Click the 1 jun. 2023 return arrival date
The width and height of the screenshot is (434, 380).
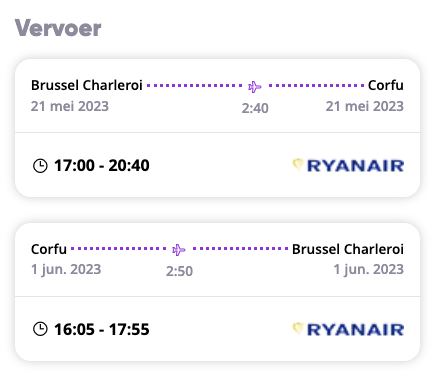369,269
